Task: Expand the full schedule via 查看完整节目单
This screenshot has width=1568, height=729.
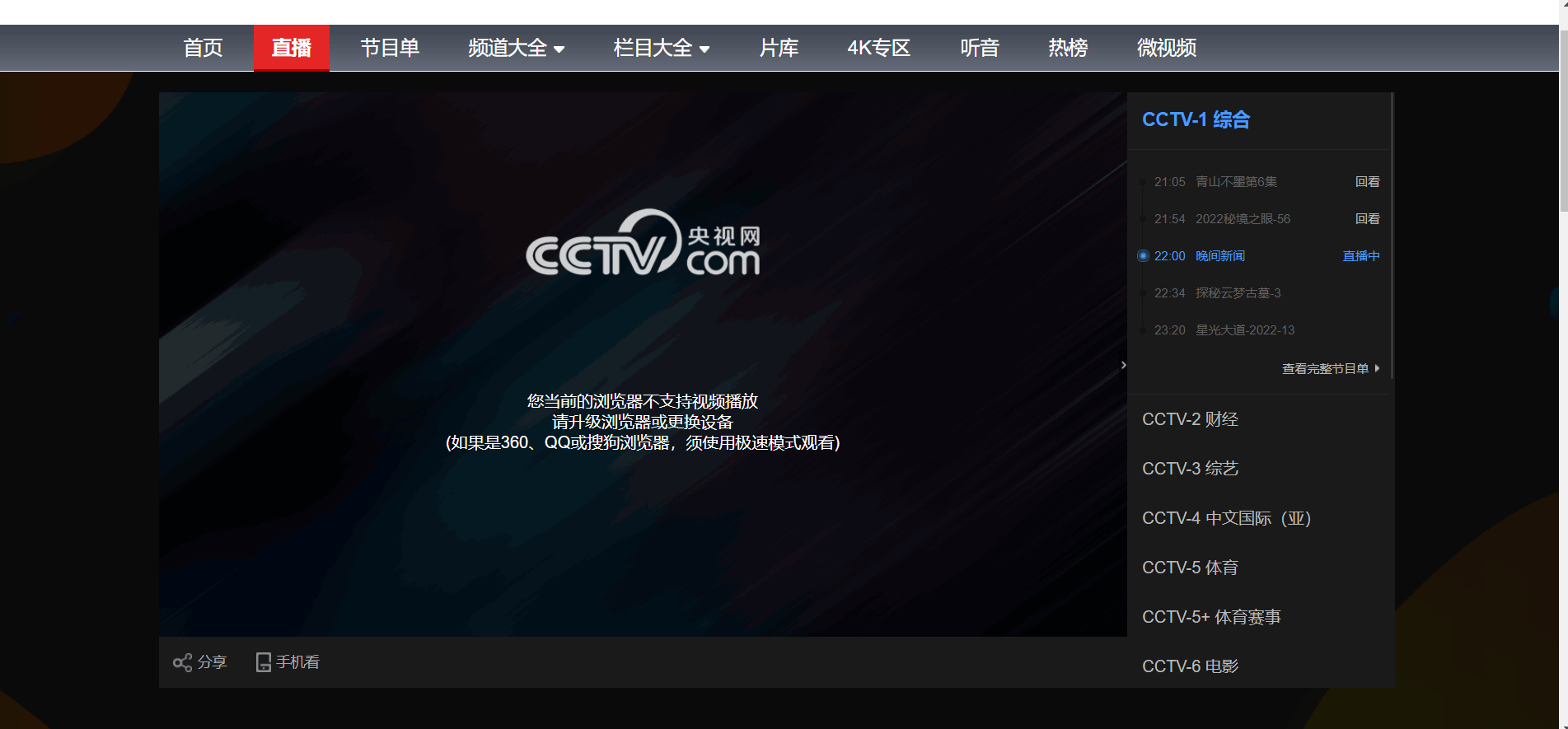Action: click(1331, 369)
